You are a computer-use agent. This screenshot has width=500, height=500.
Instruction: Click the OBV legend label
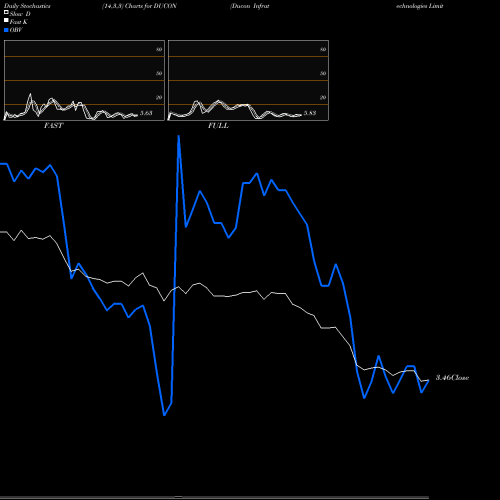[x=16, y=30]
